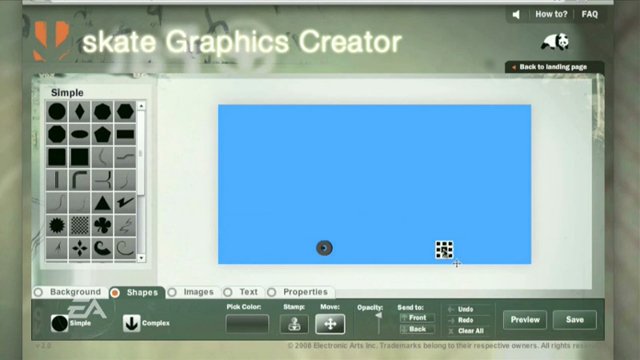Select the straight vertical line shape
This screenshot has width=640, height=360.
coord(57,180)
